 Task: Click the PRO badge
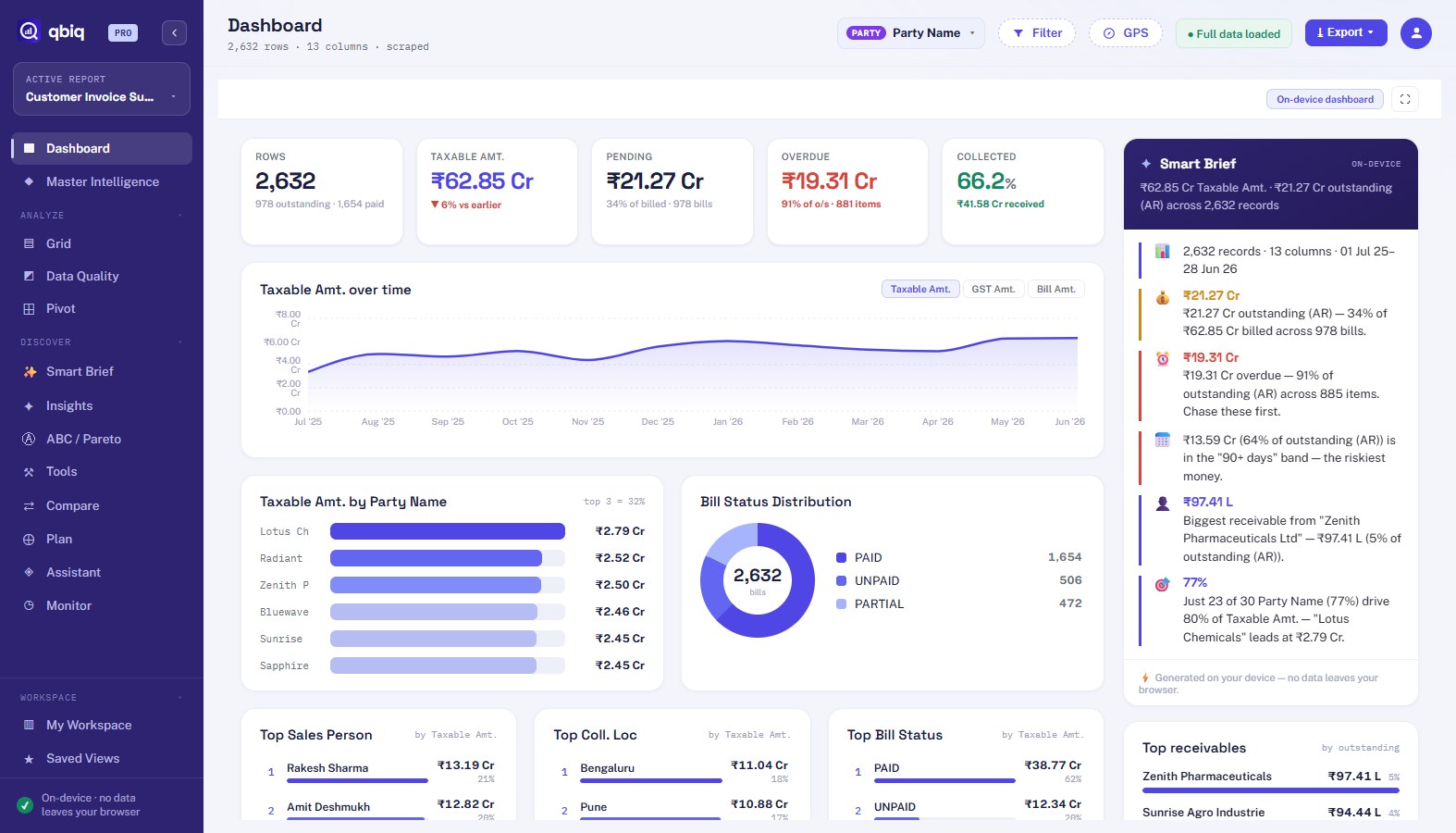tap(123, 32)
